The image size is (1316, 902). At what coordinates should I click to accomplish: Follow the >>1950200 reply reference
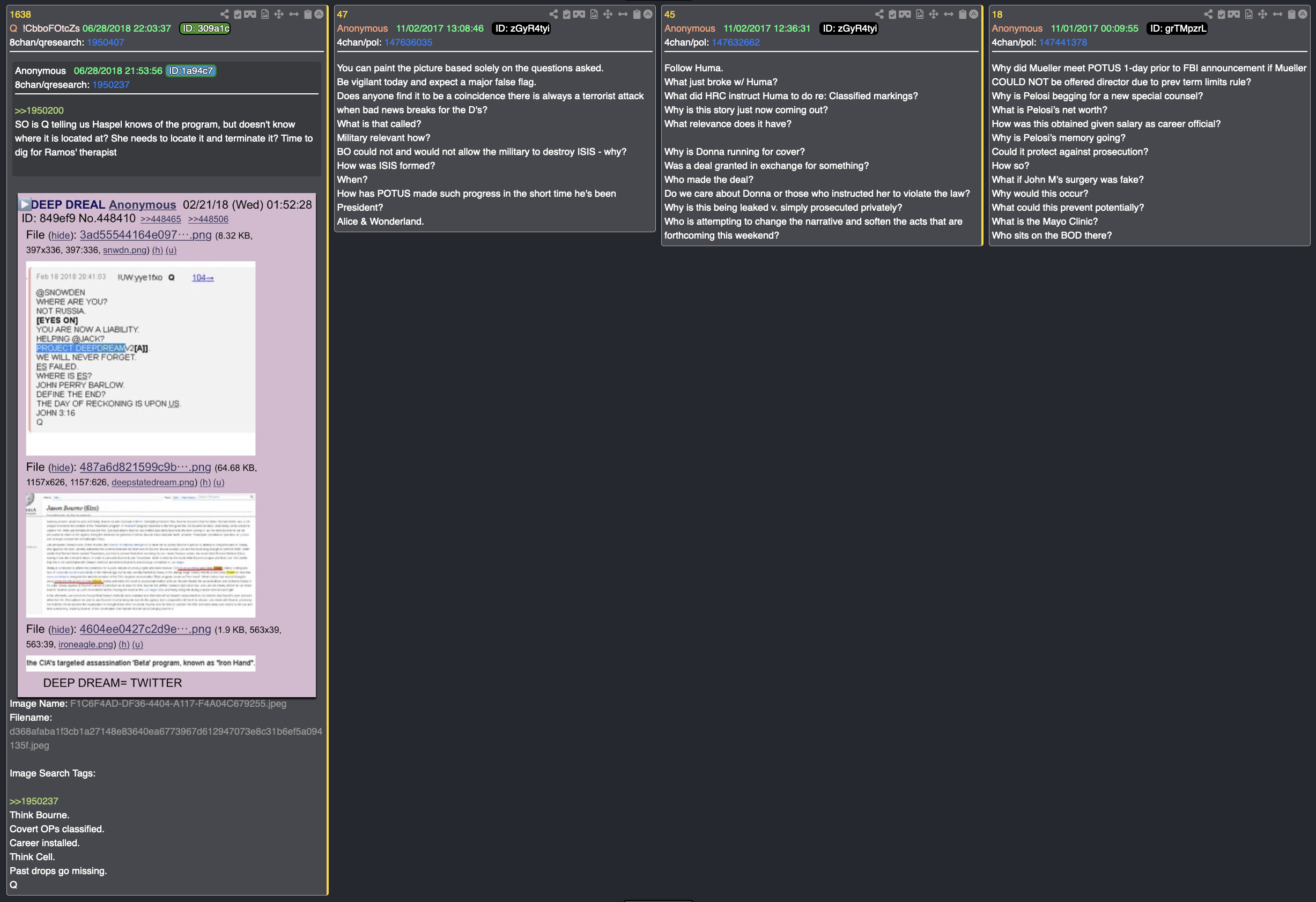(39, 110)
